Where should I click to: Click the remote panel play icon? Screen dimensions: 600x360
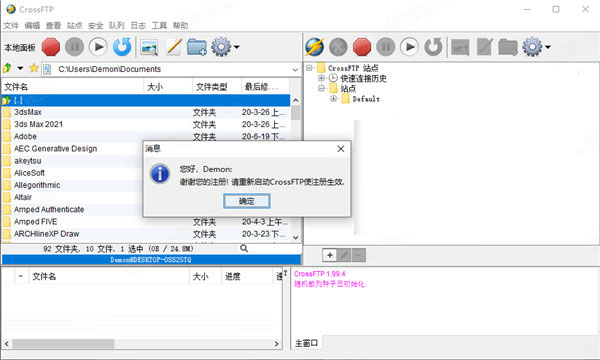pos(409,47)
